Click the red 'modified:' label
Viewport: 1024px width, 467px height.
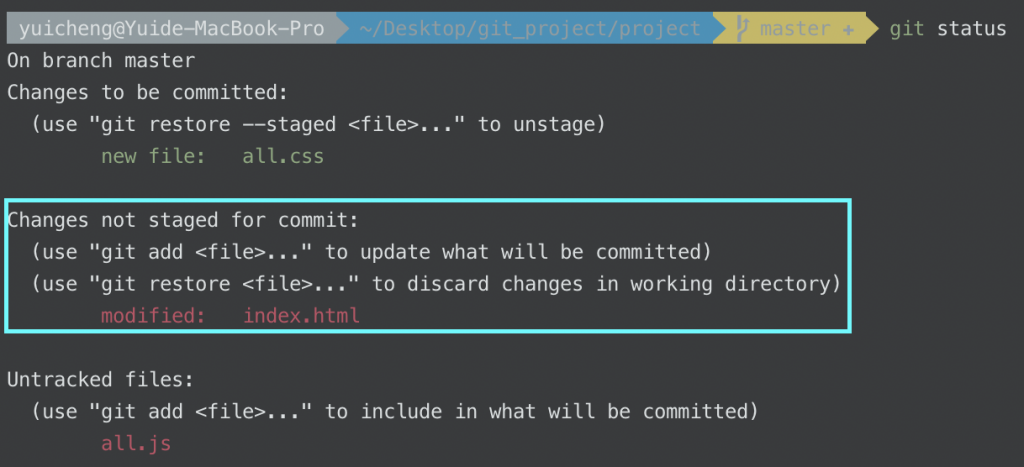coord(153,316)
